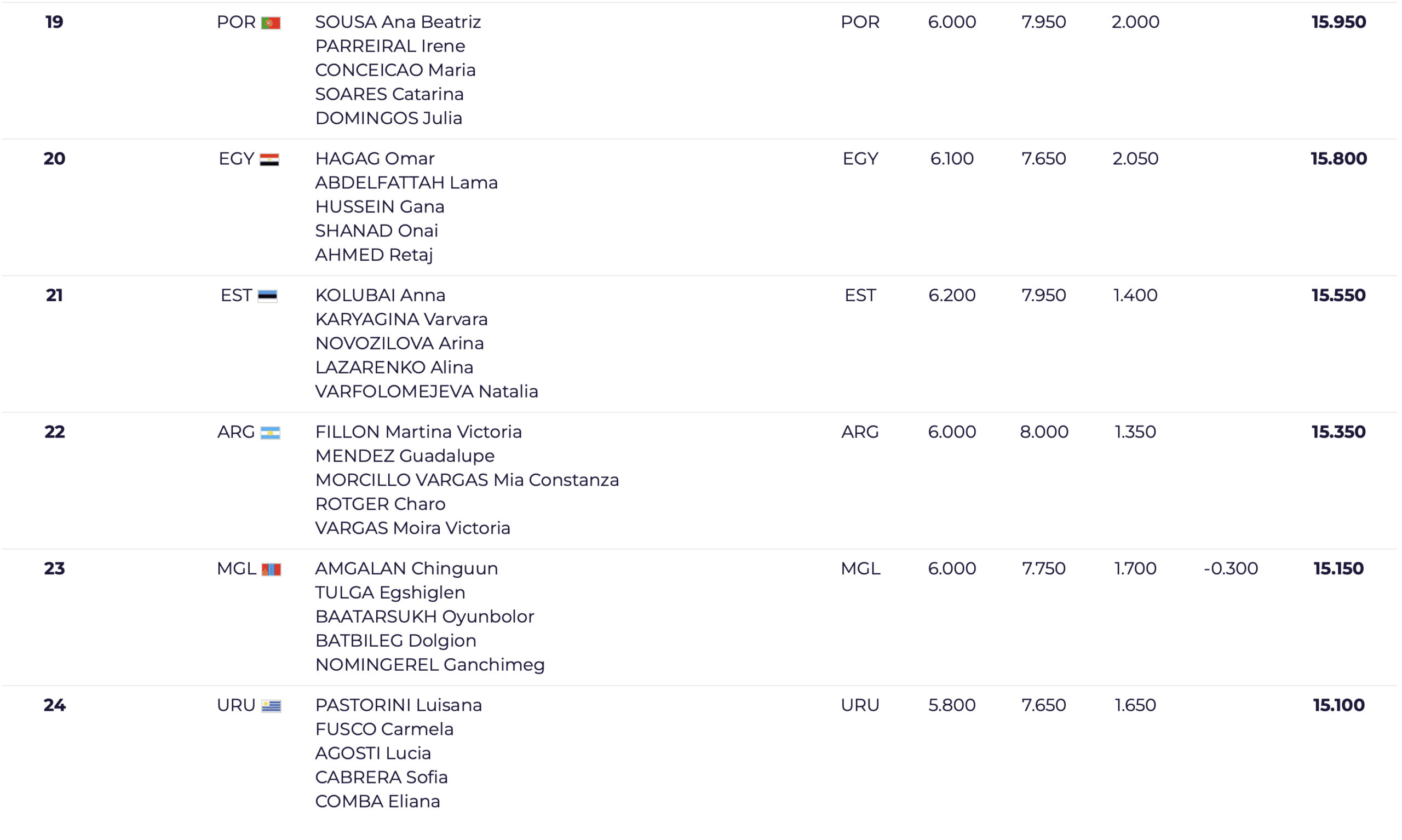Click the Estonia flag icon
Screen dimensions: 1402x840
[x=267, y=296]
